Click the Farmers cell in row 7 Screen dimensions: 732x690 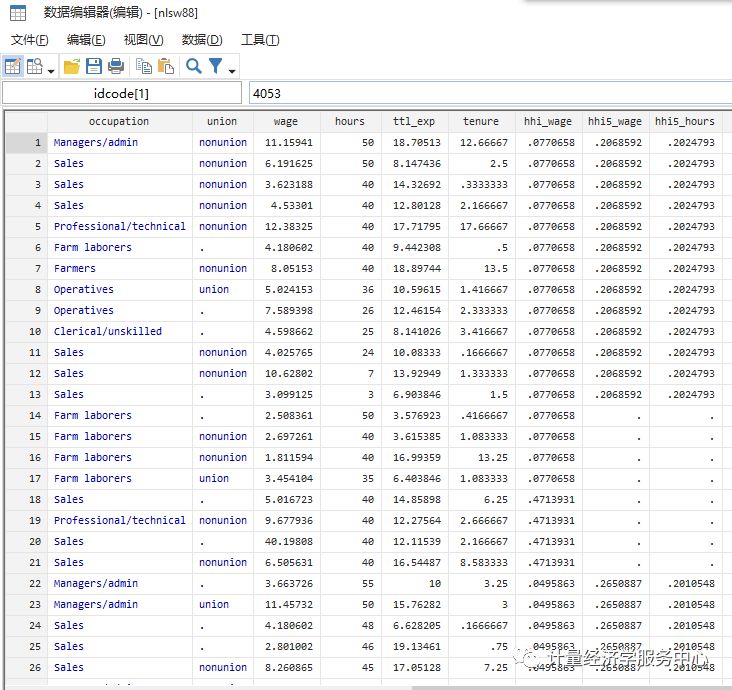(x=75, y=268)
